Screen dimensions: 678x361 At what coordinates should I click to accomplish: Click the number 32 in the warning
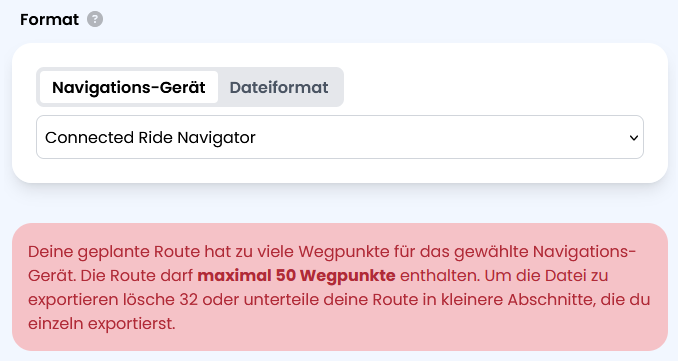[189, 300]
